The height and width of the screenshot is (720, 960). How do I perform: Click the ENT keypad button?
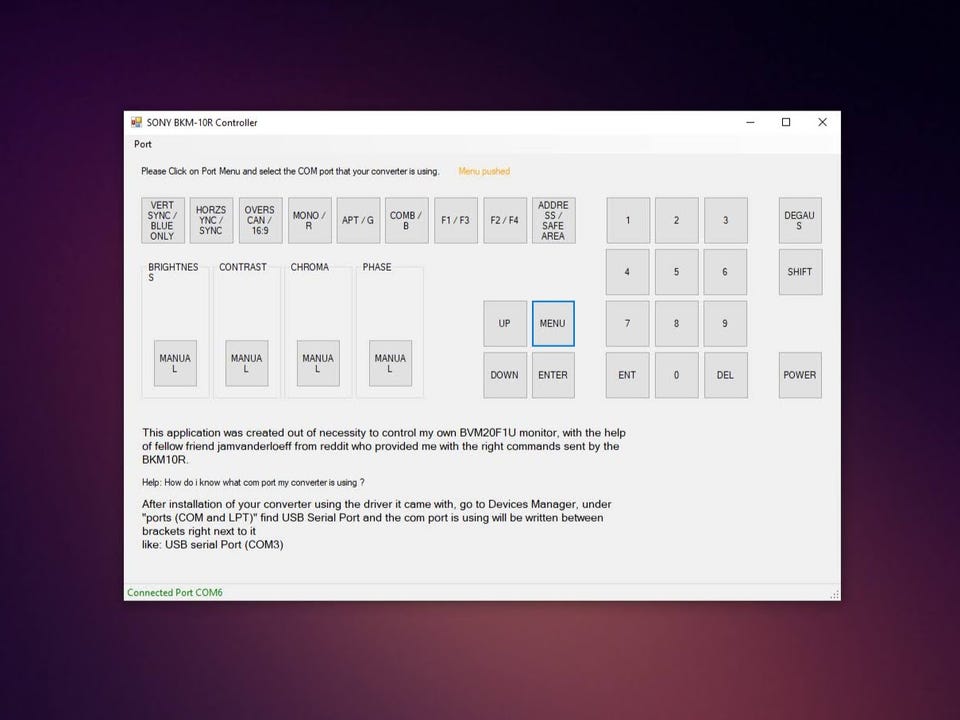(628, 375)
